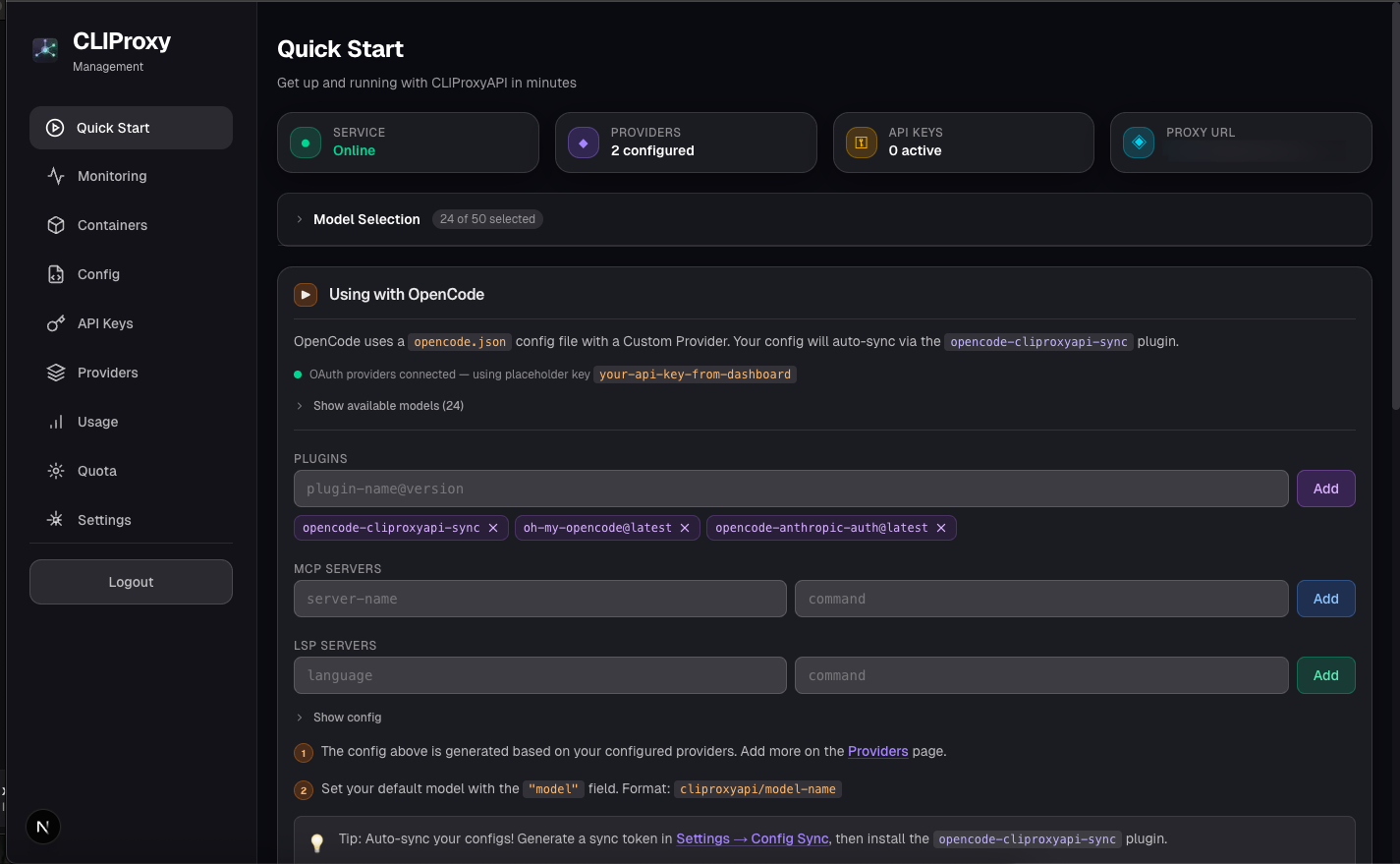Click the page vertical scrollbar
The width and height of the screenshot is (1400, 864).
pyautogui.click(x=1395, y=206)
